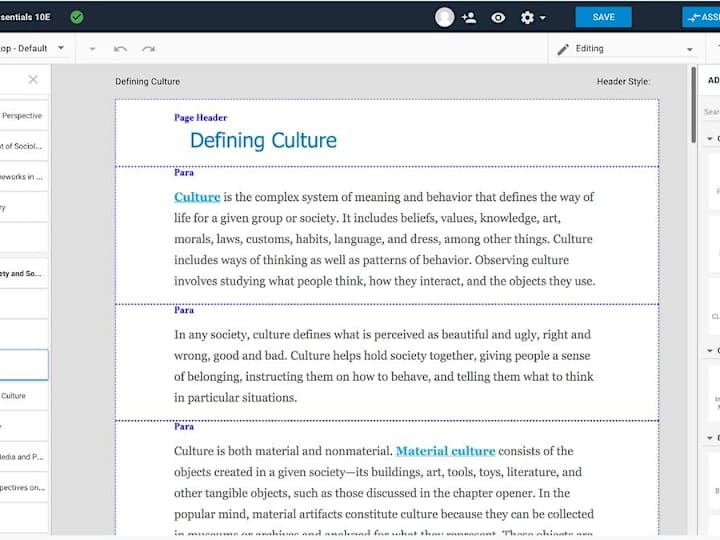
Task: Follow the Culture glossary link
Action: click(x=197, y=197)
